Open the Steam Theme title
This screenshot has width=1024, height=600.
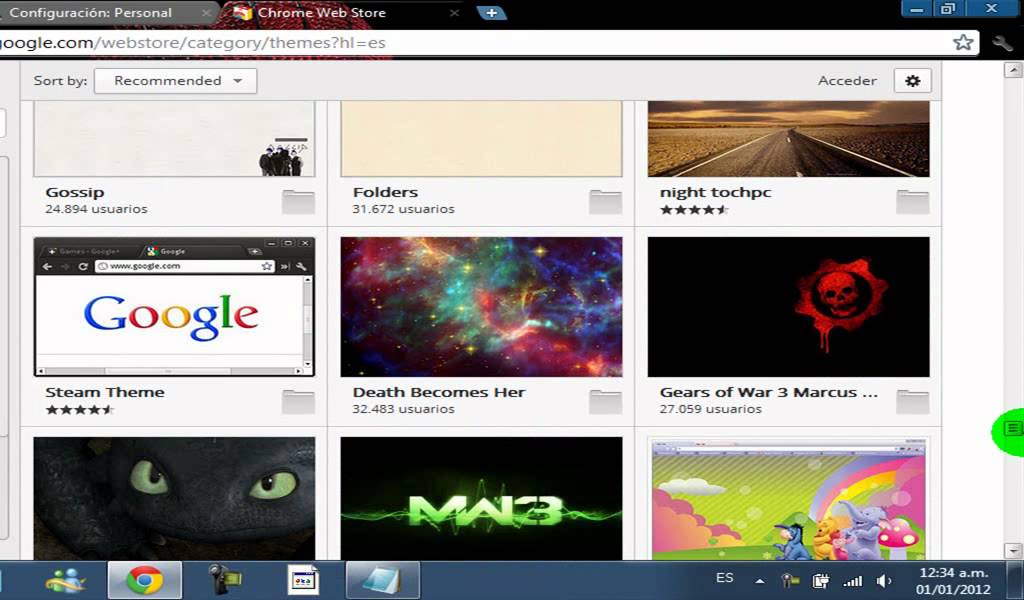(x=104, y=392)
